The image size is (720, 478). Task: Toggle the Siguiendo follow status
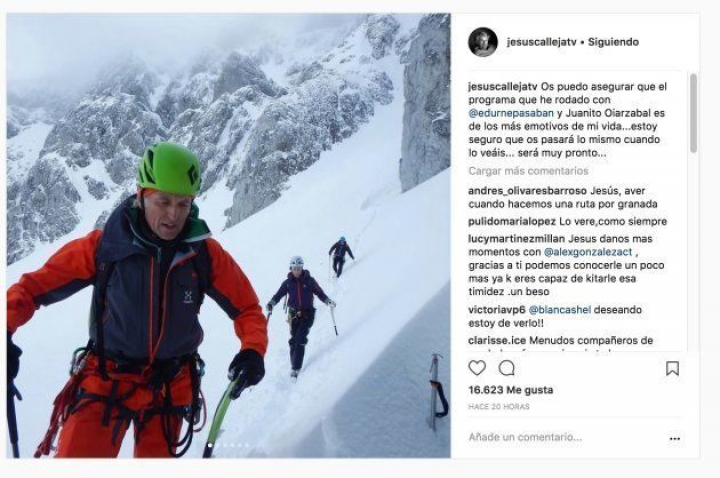[x=613, y=42]
